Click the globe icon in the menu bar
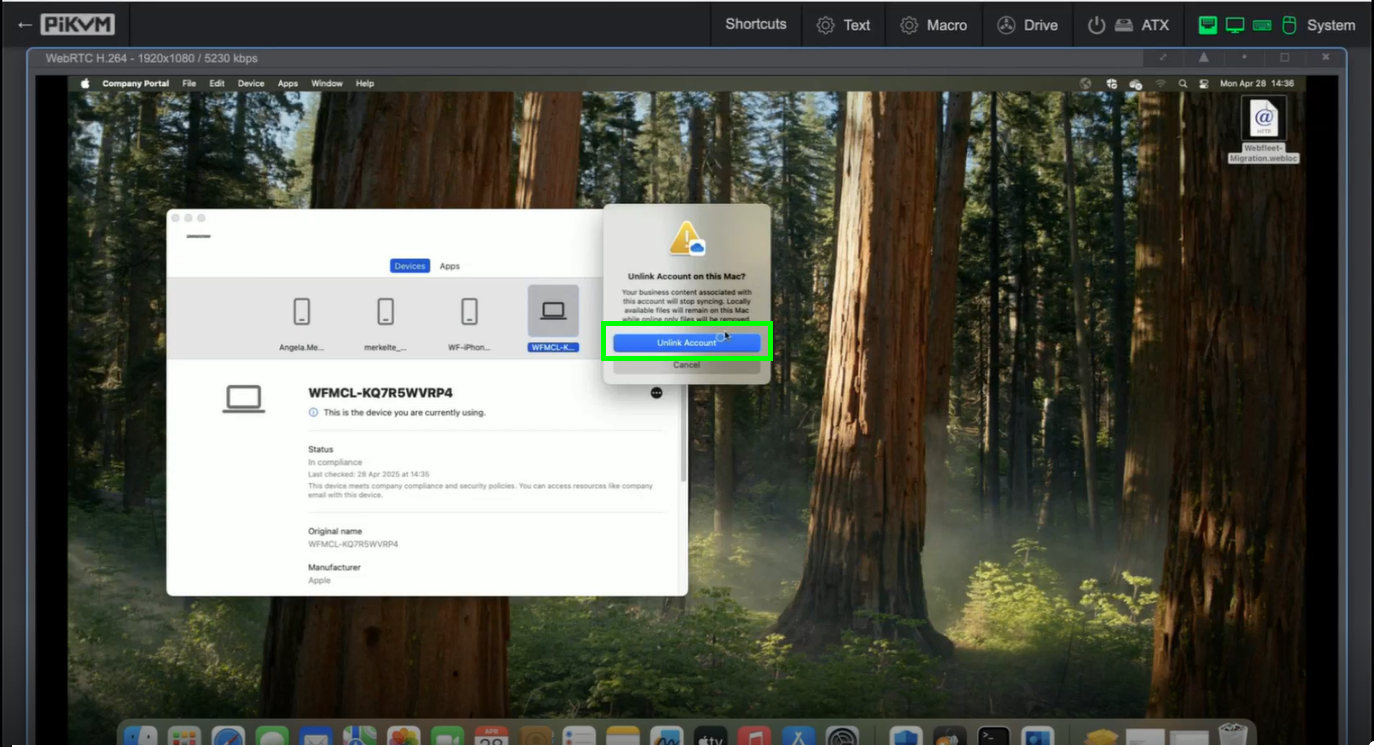 [1086, 84]
